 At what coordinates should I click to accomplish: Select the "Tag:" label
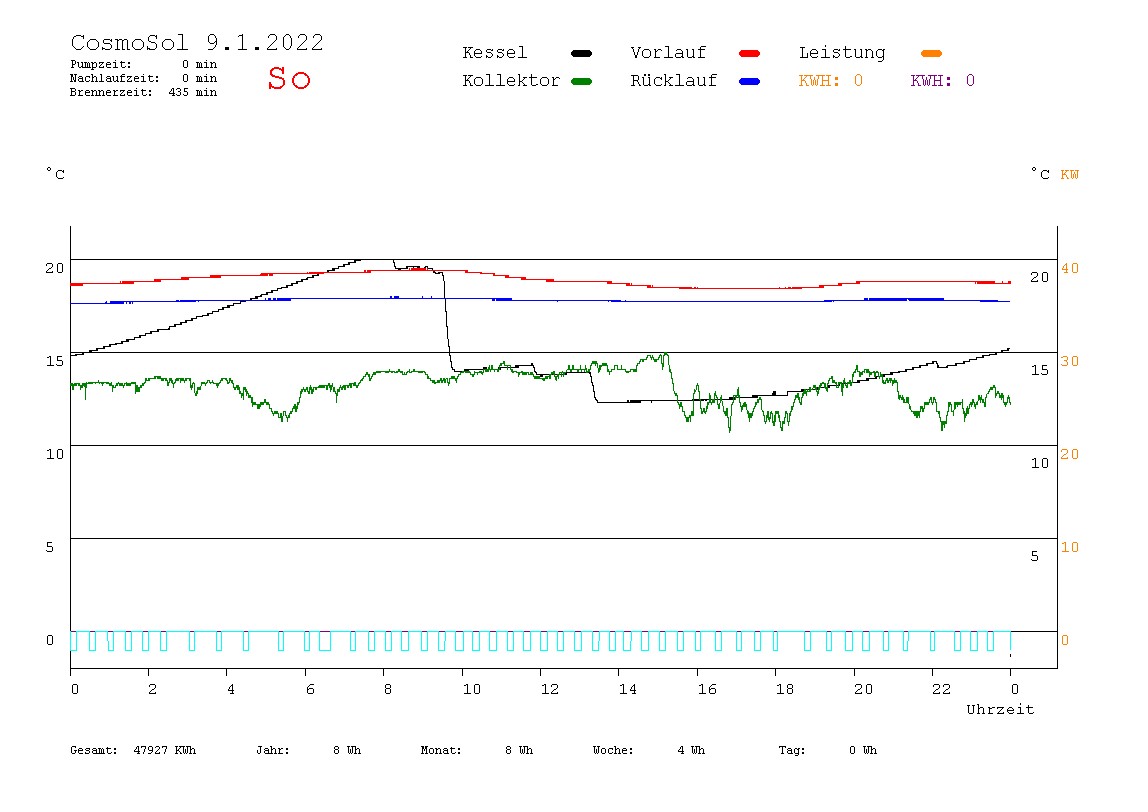pos(791,750)
